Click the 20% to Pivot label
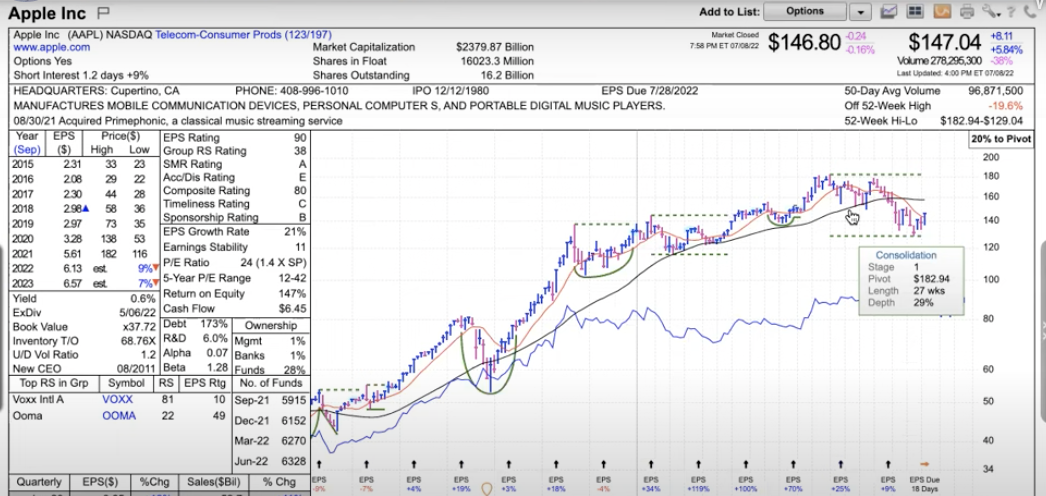The width and height of the screenshot is (1046, 496). point(1004,138)
